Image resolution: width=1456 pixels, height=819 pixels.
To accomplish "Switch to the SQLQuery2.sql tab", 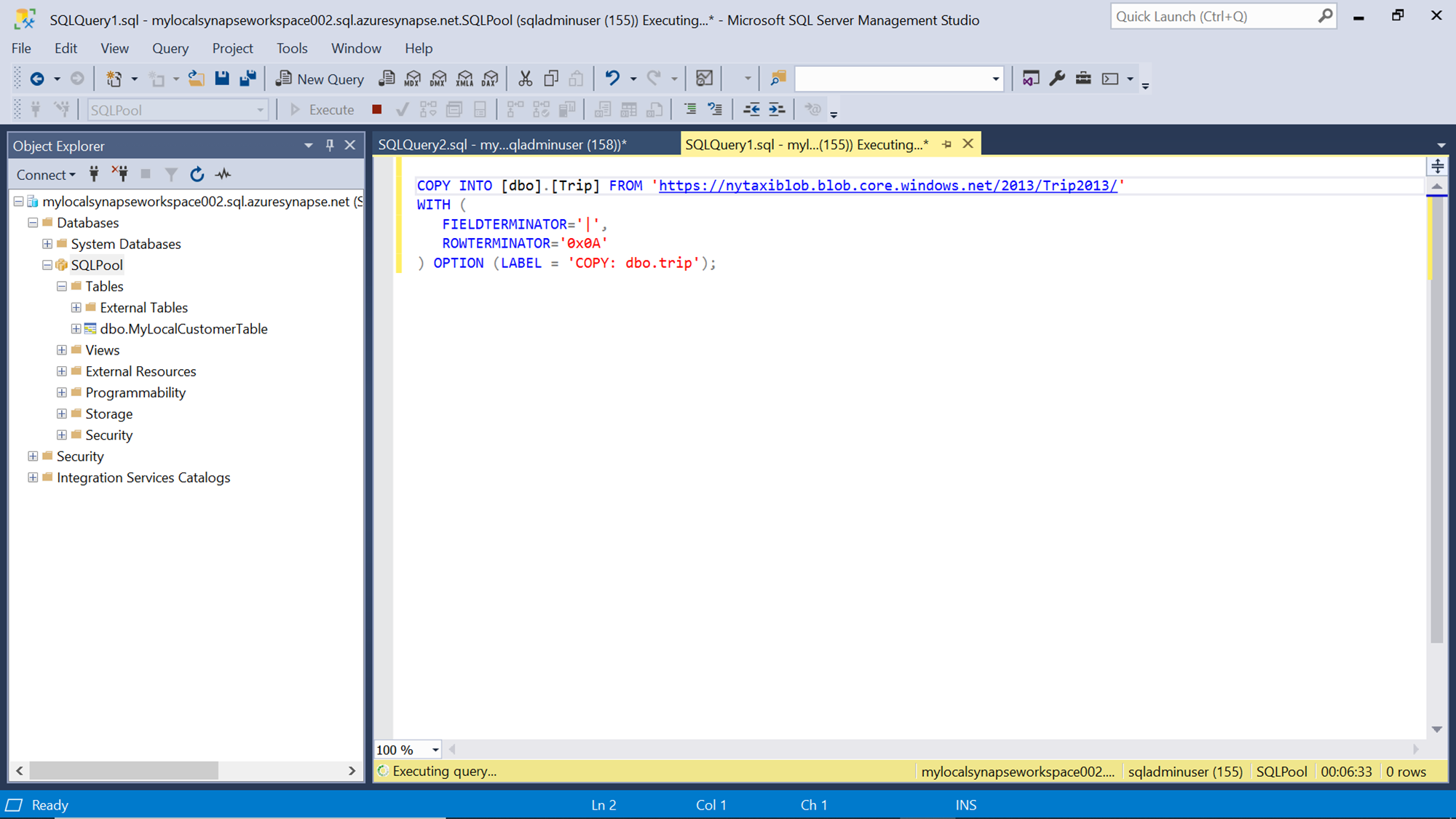I will point(502,144).
